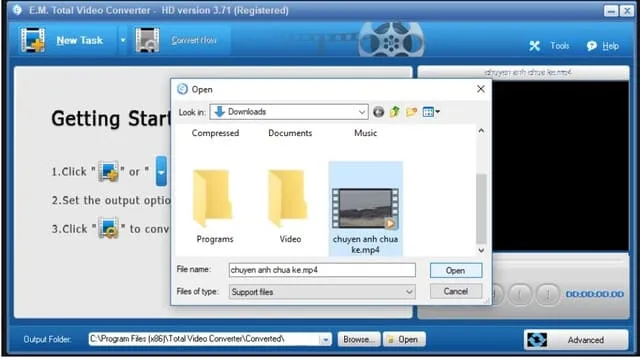The image size is (640, 360).
Task: Click the Convert Now label
Action: click(x=194, y=40)
